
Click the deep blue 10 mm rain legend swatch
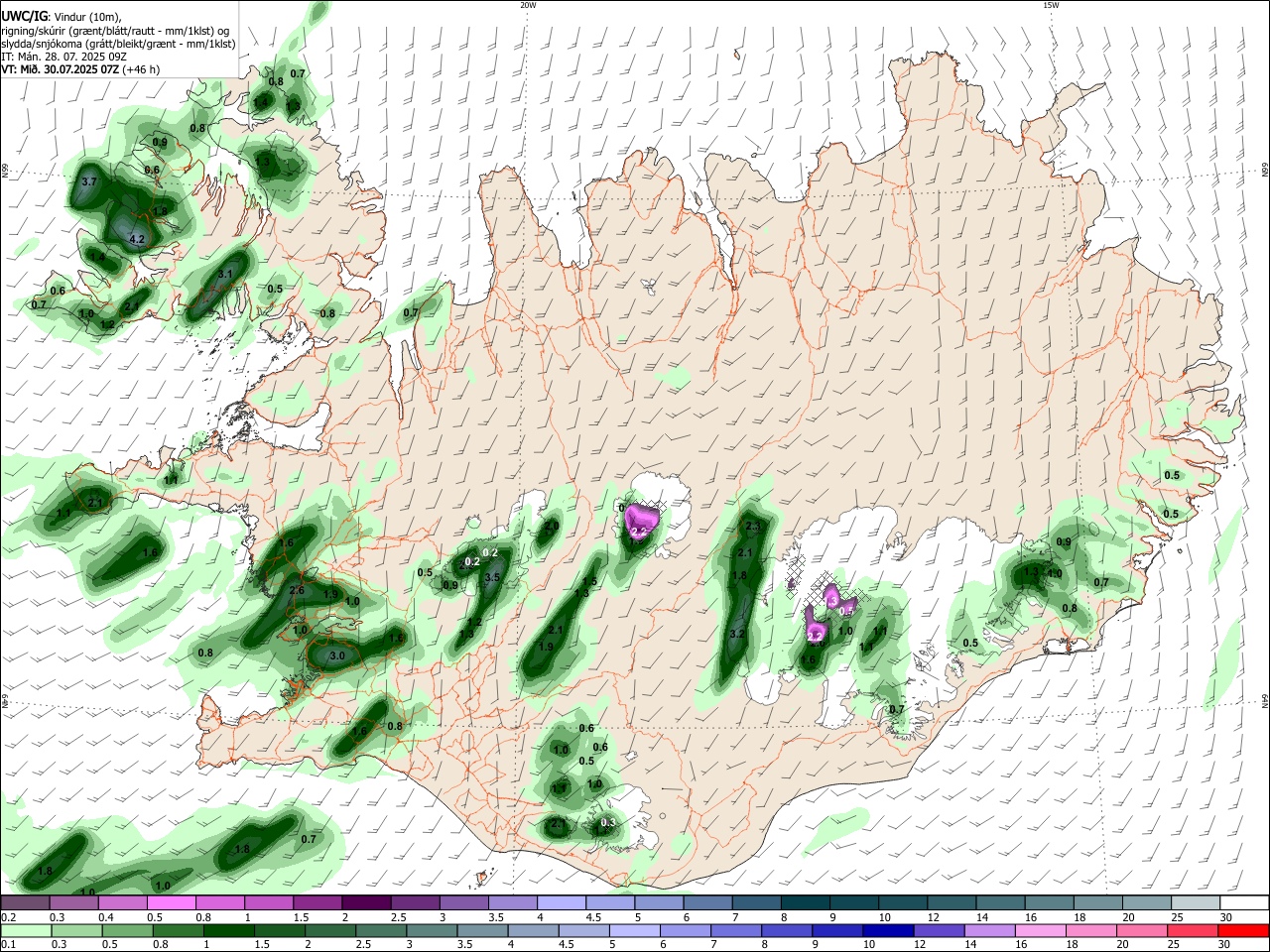888,930
